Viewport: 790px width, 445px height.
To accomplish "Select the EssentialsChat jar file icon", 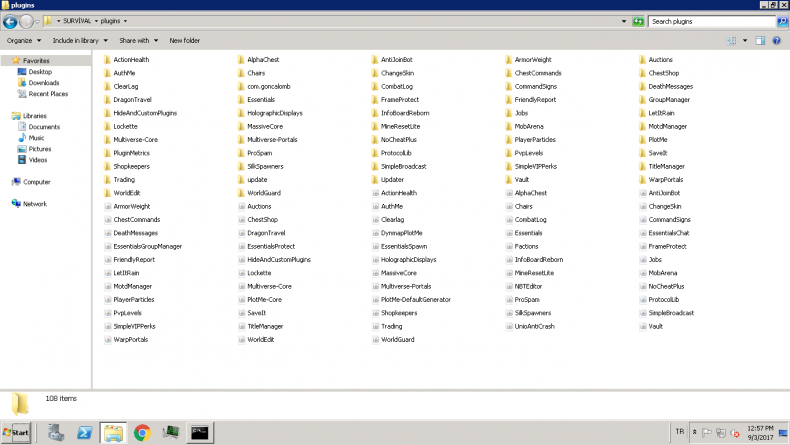I will click(x=643, y=233).
